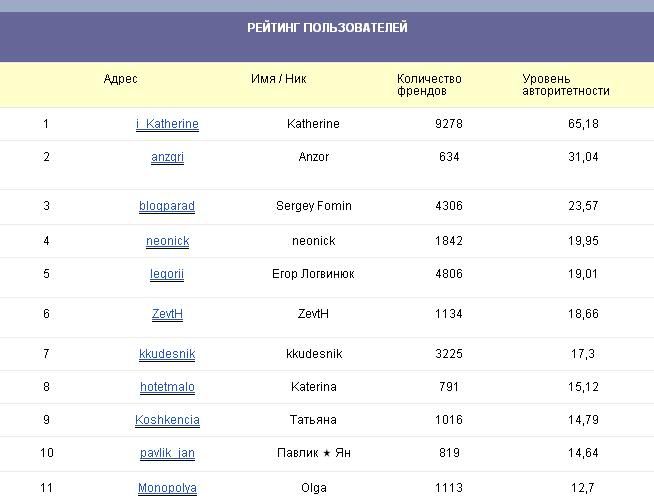Click the 65,18 authority level value

583,124
